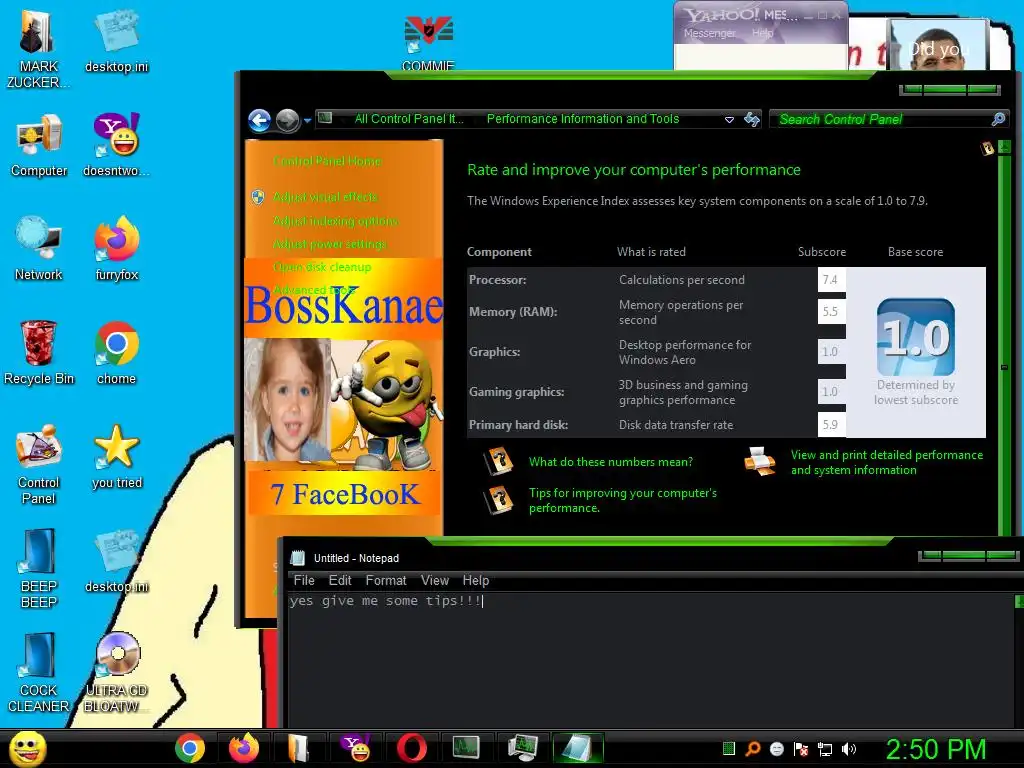Open the Network desktop icon
This screenshot has height=768, width=1024.
tap(39, 249)
